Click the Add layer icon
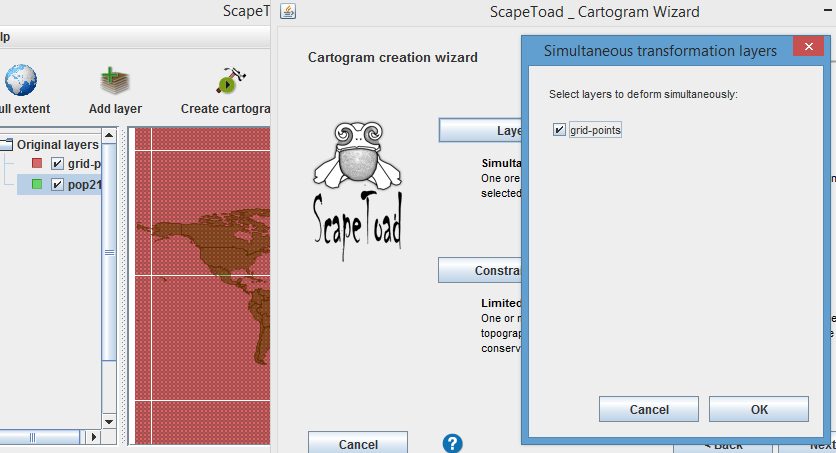The width and height of the screenshot is (836, 453). tap(115, 81)
